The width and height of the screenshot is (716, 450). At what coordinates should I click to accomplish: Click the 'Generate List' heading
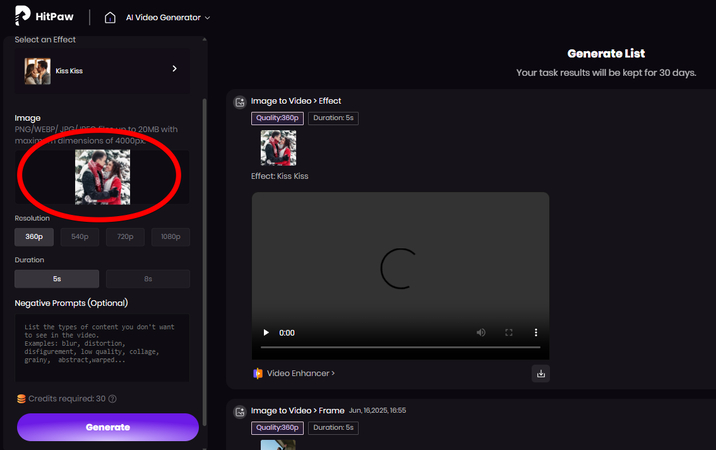pos(606,53)
